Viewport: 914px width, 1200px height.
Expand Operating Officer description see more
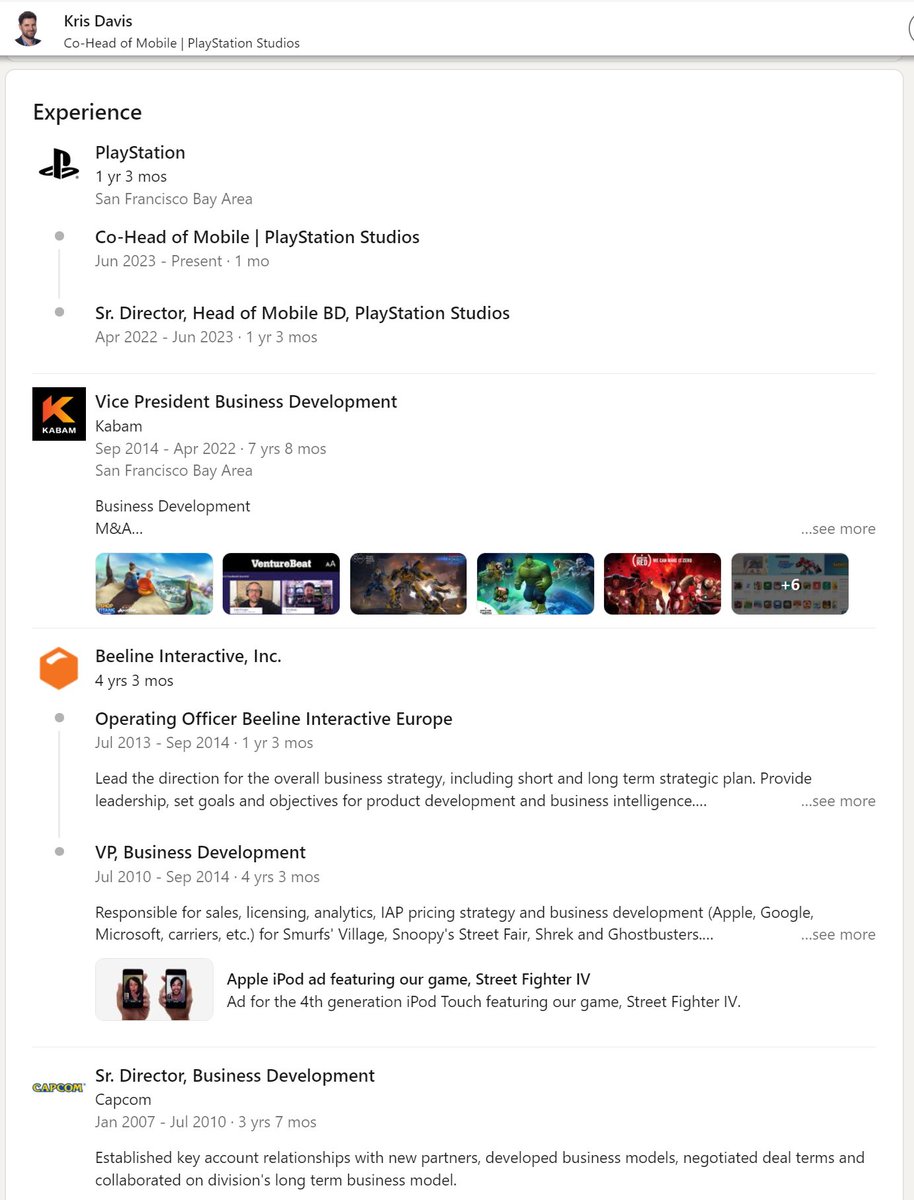click(x=838, y=801)
